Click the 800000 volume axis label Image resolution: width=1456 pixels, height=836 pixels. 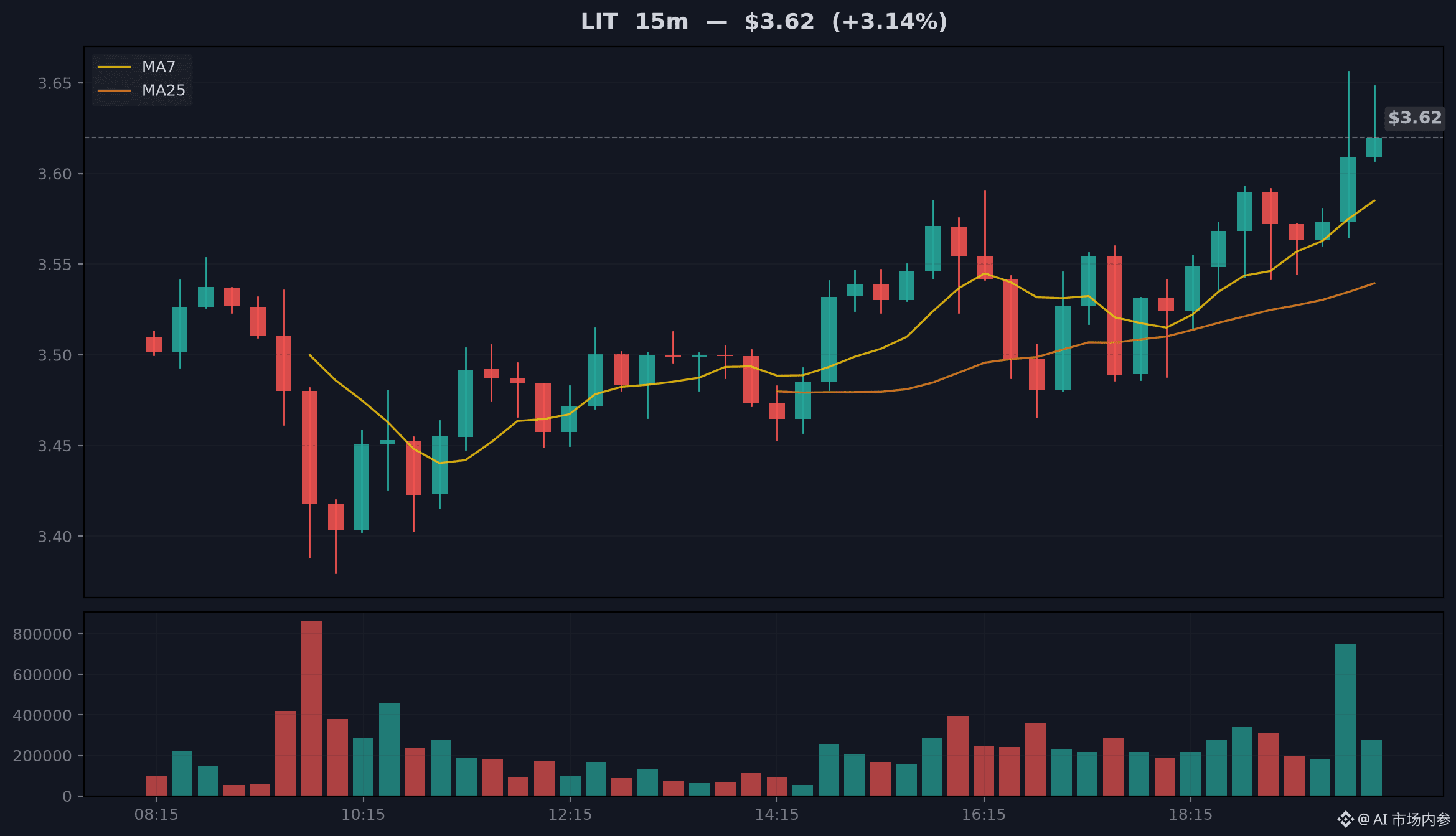(42, 634)
